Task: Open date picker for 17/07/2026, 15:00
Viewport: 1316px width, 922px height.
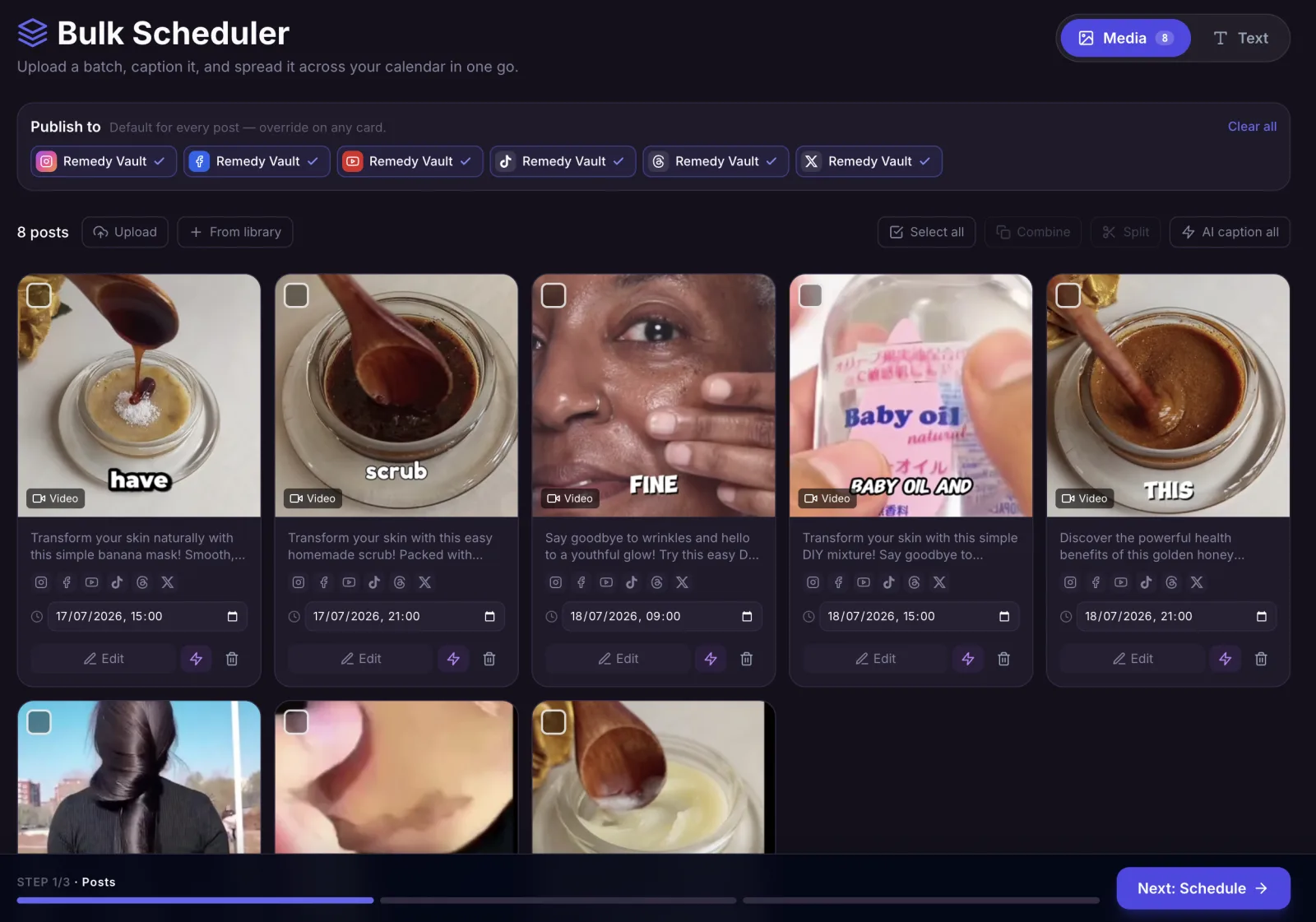Action: click(232, 617)
